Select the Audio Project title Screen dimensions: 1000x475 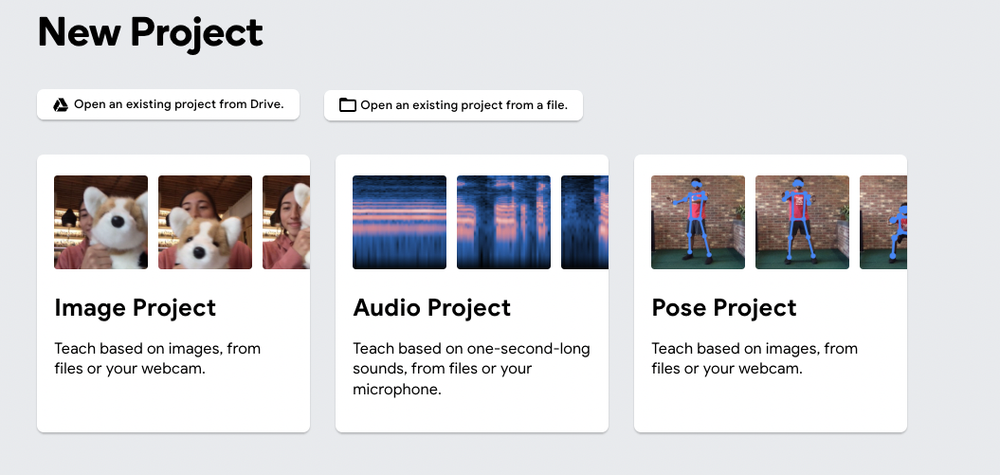point(432,307)
